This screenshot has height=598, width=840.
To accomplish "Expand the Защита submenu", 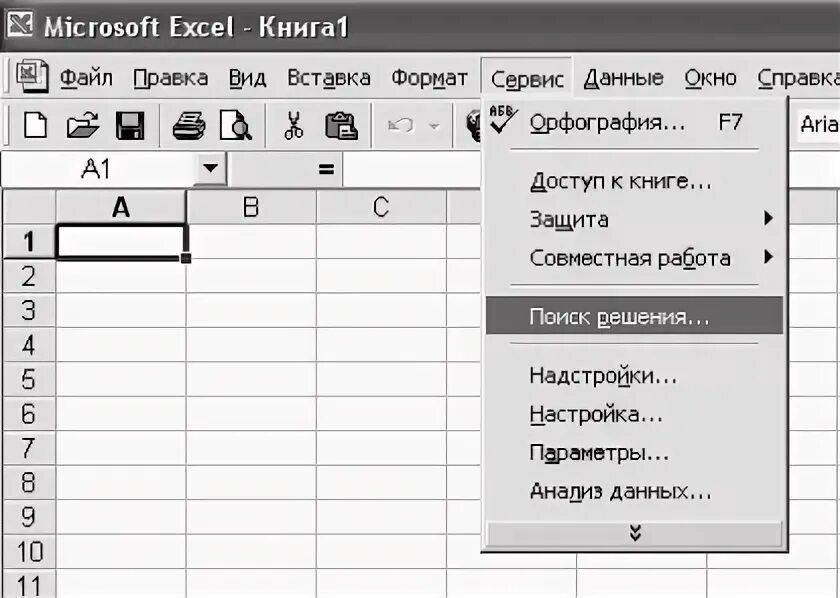I will pyautogui.click(x=768, y=218).
